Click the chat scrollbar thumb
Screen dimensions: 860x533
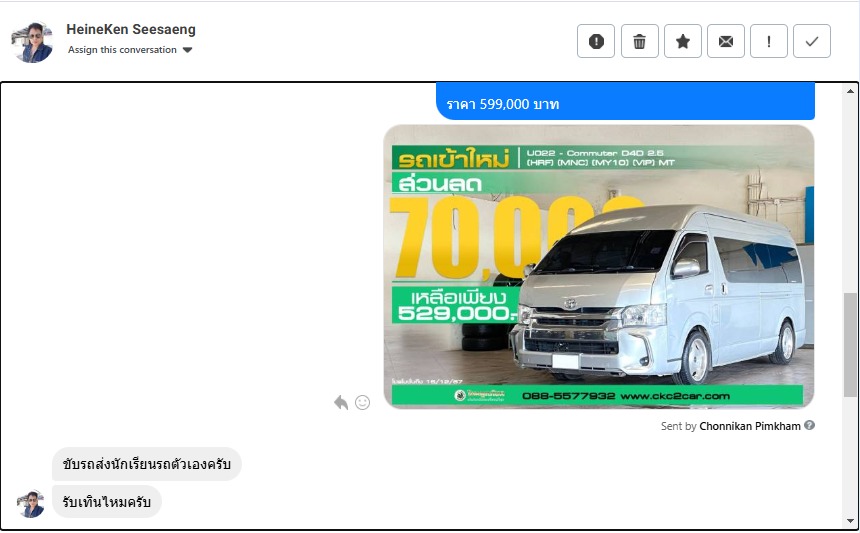850,344
